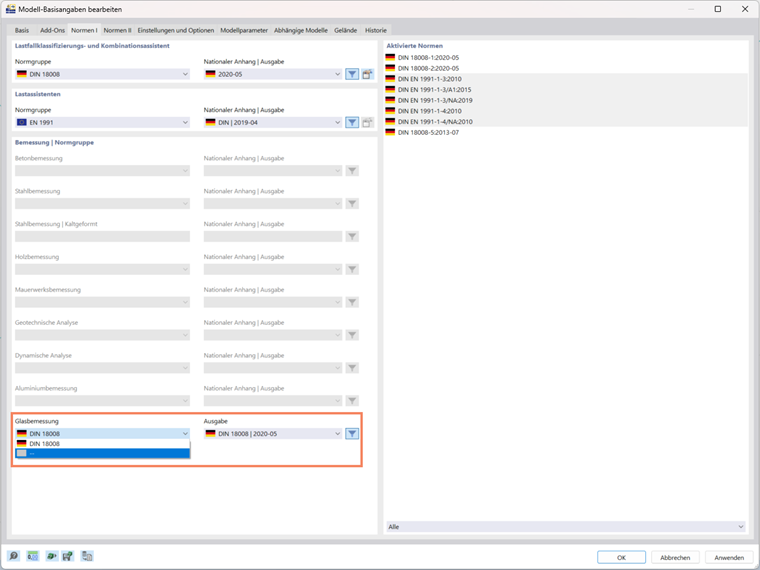Screen dimensions: 760x570
Task: Click edit-standard icon beside 2020-05 filter
Action: click(x=367, y=74)
